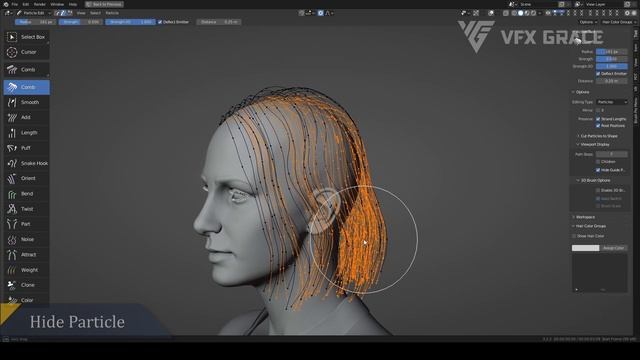Click the View Layer name field
The height and width of the screenshot is (360, 640).
click(x=603, y=4)
